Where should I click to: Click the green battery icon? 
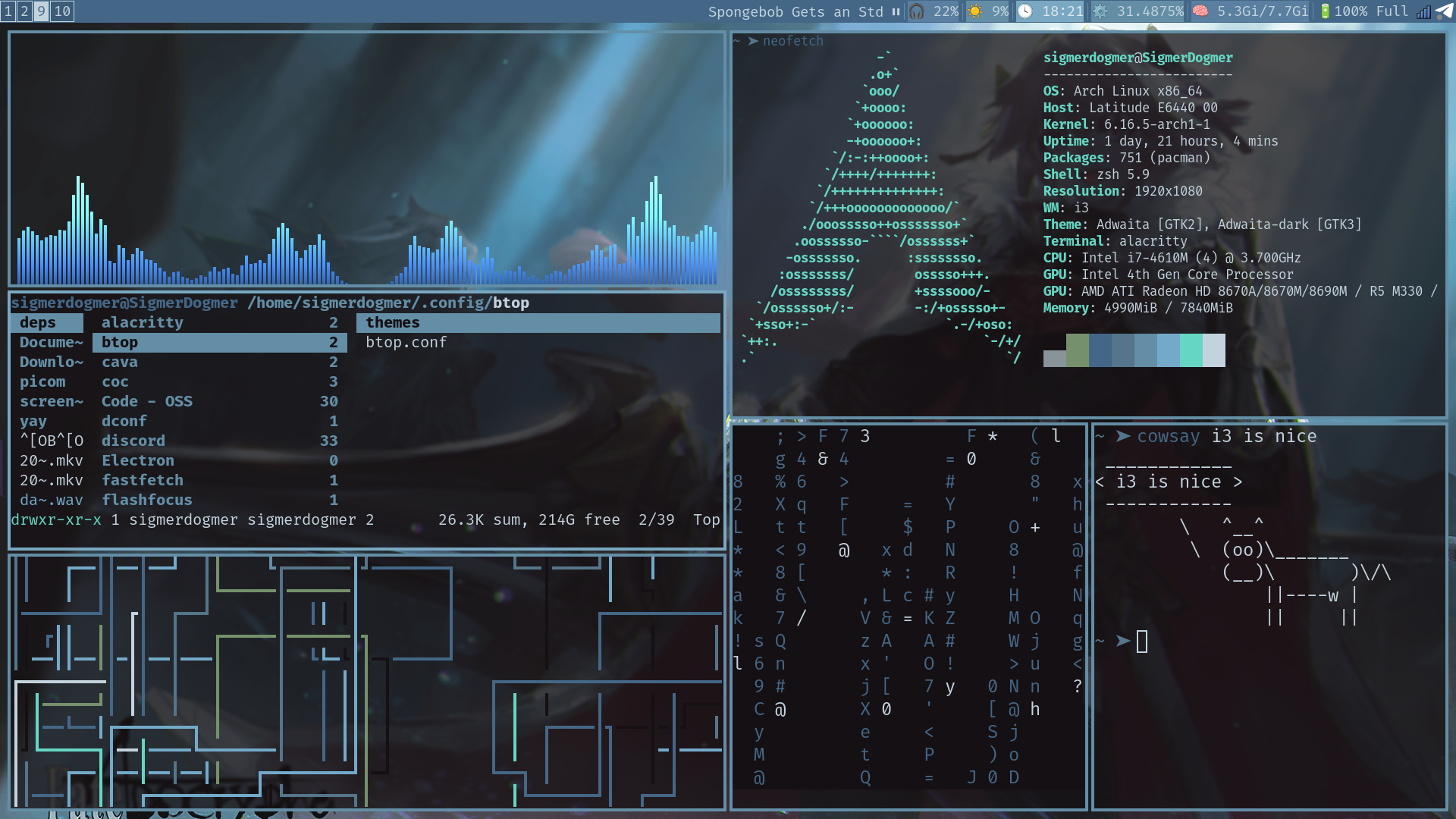pyautogui.click(x=1325, y=11)
